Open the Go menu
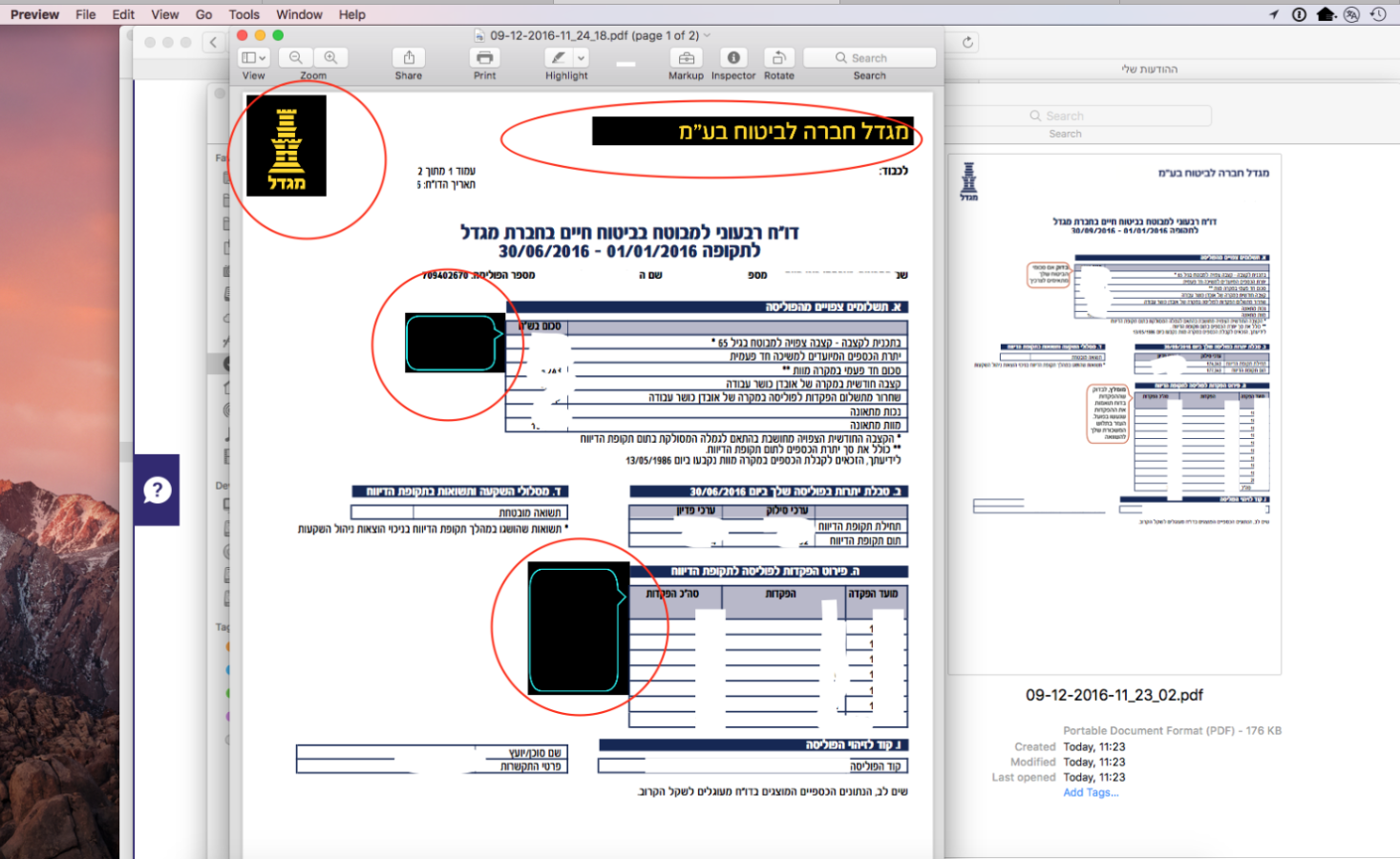 click(203, 14)
